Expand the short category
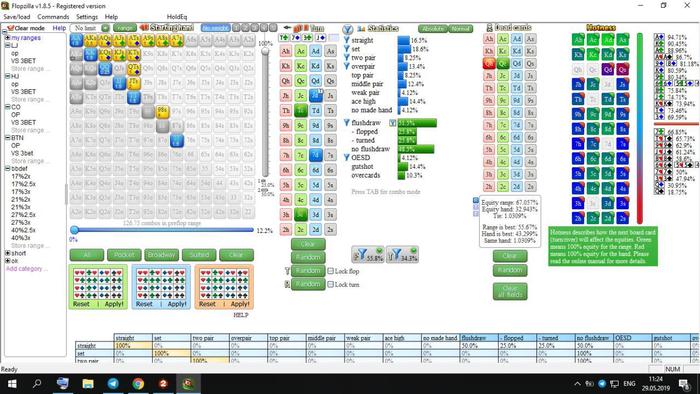Viewport: 700px width, 394px height. point(7,253)
